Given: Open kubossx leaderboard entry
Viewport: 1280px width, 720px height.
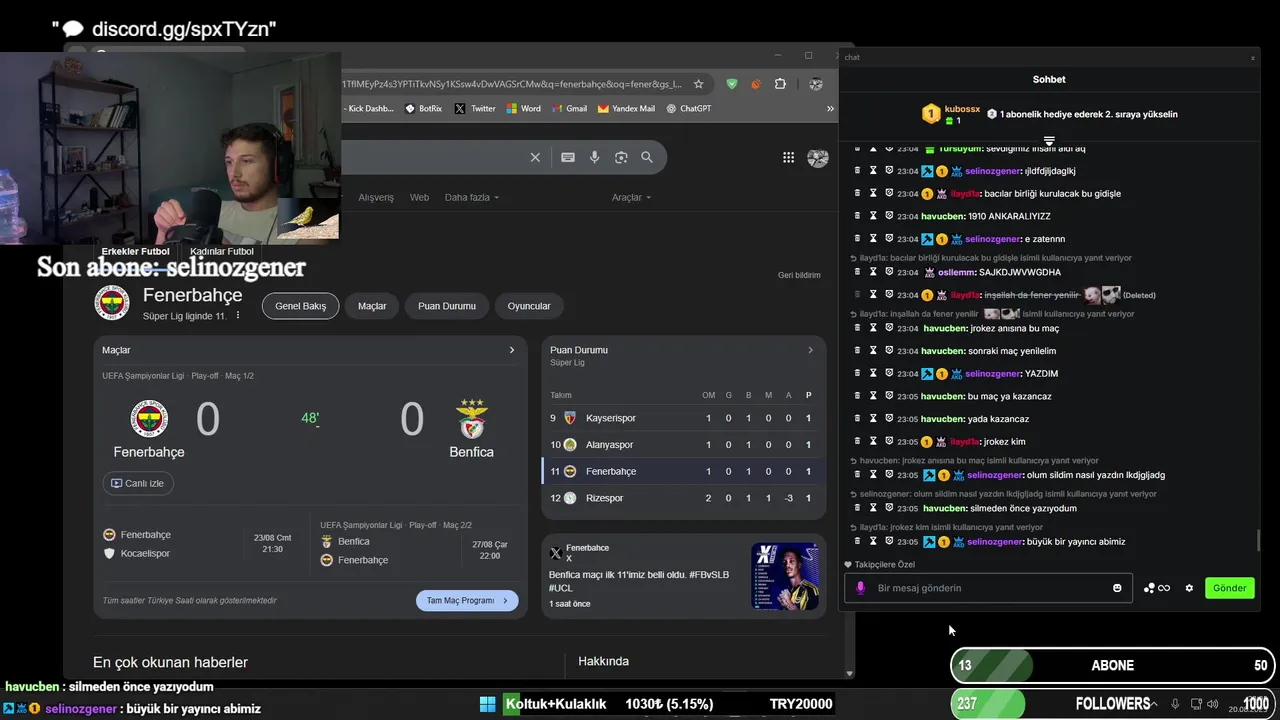Looking at the screenshot, I should 950,114.
